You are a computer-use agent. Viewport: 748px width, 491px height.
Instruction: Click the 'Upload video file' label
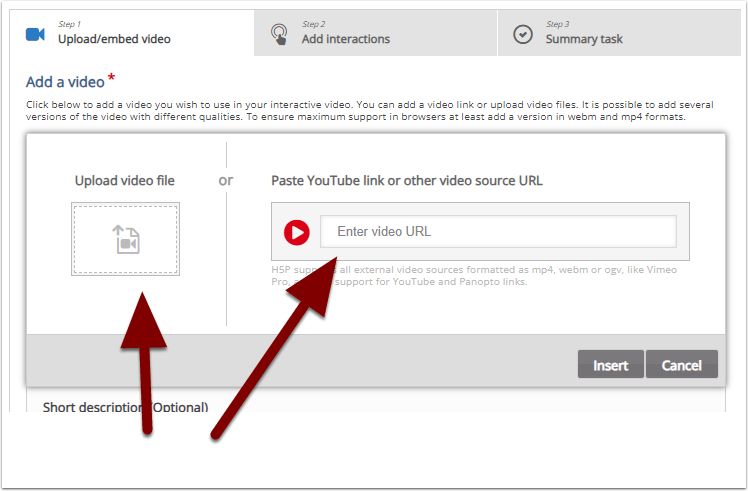(125, 181)
